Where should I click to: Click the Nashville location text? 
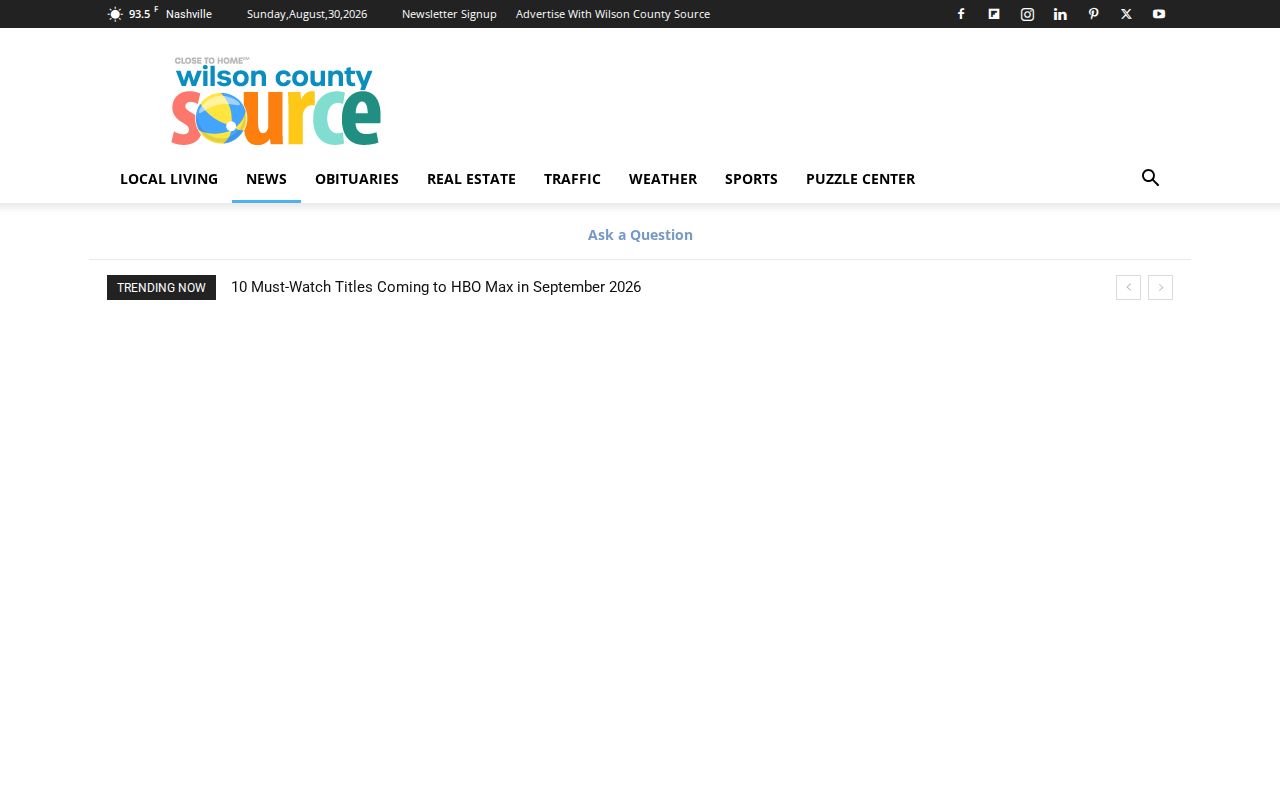pyautogui.click(x=189, y=14)
